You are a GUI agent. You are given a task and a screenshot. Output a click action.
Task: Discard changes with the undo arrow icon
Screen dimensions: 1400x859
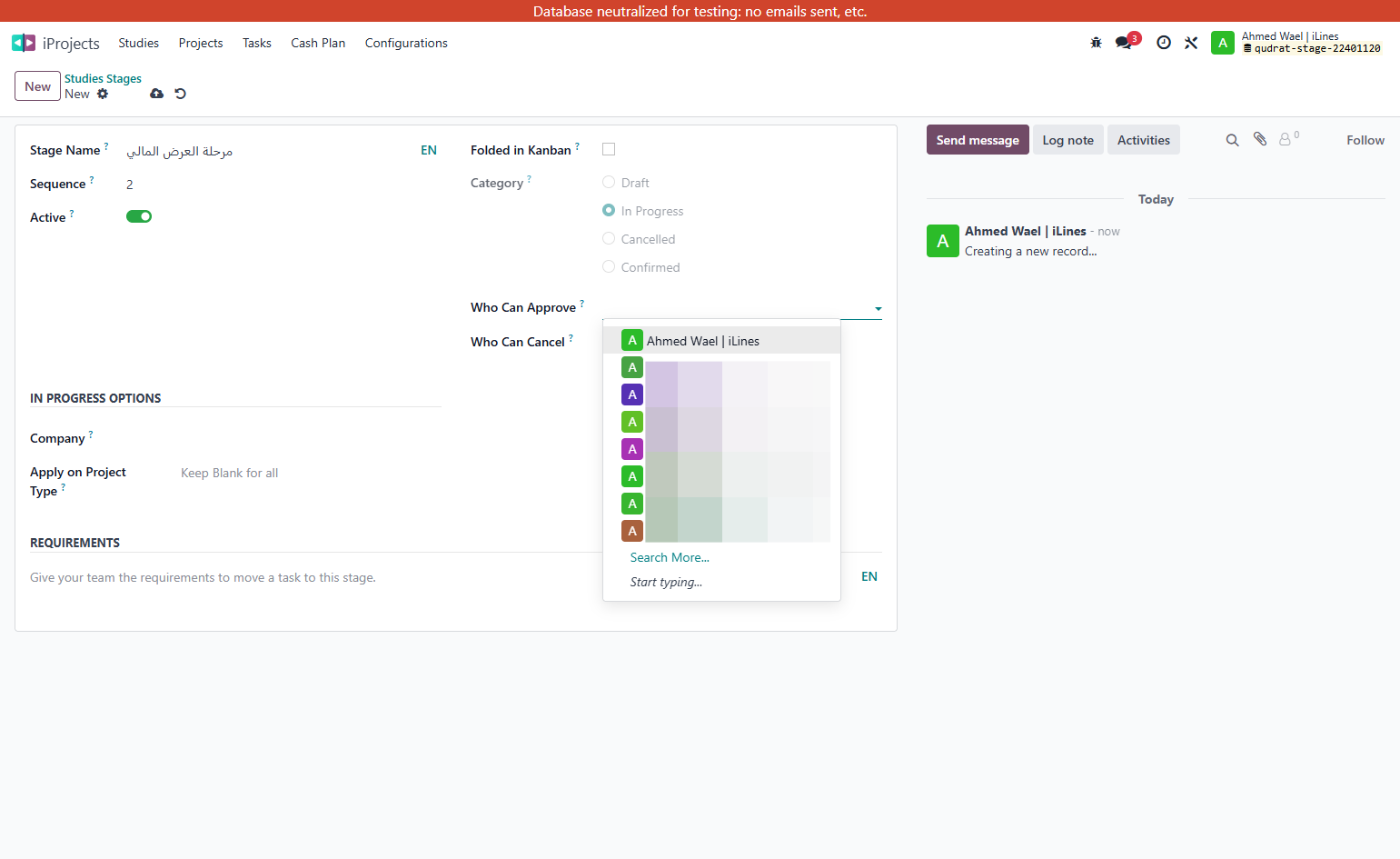181,94
